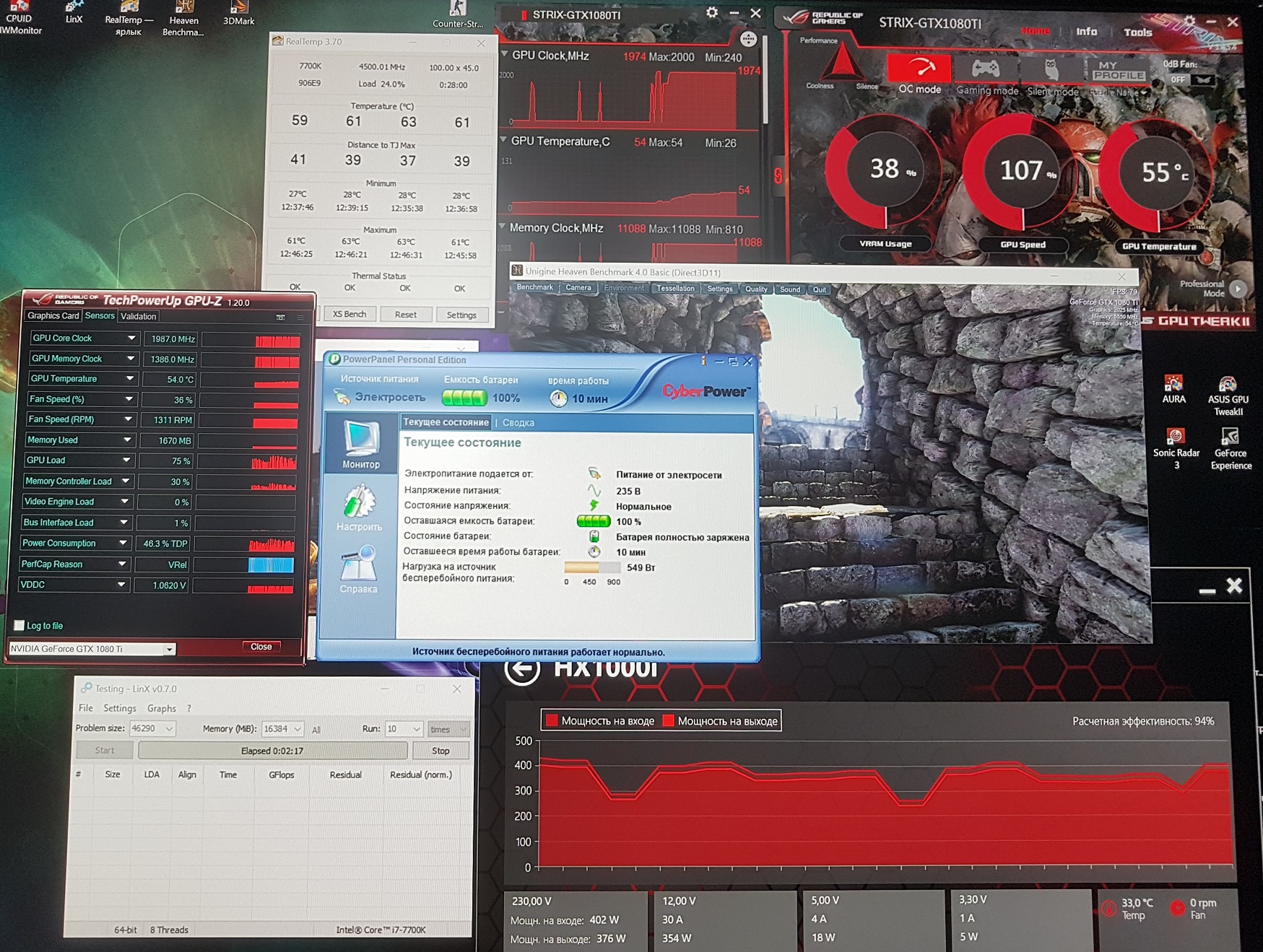Open the Sonic Radar 3 desktop icon

coord(1176,449)
